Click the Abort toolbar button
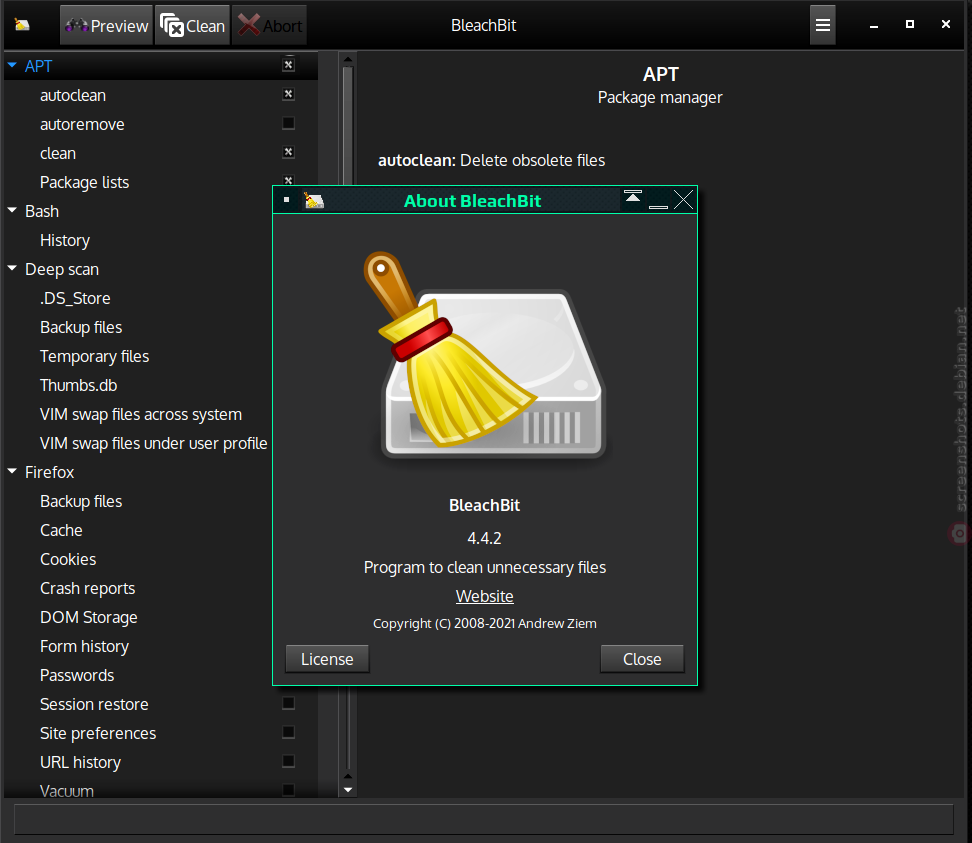 (x=270, y=25)
